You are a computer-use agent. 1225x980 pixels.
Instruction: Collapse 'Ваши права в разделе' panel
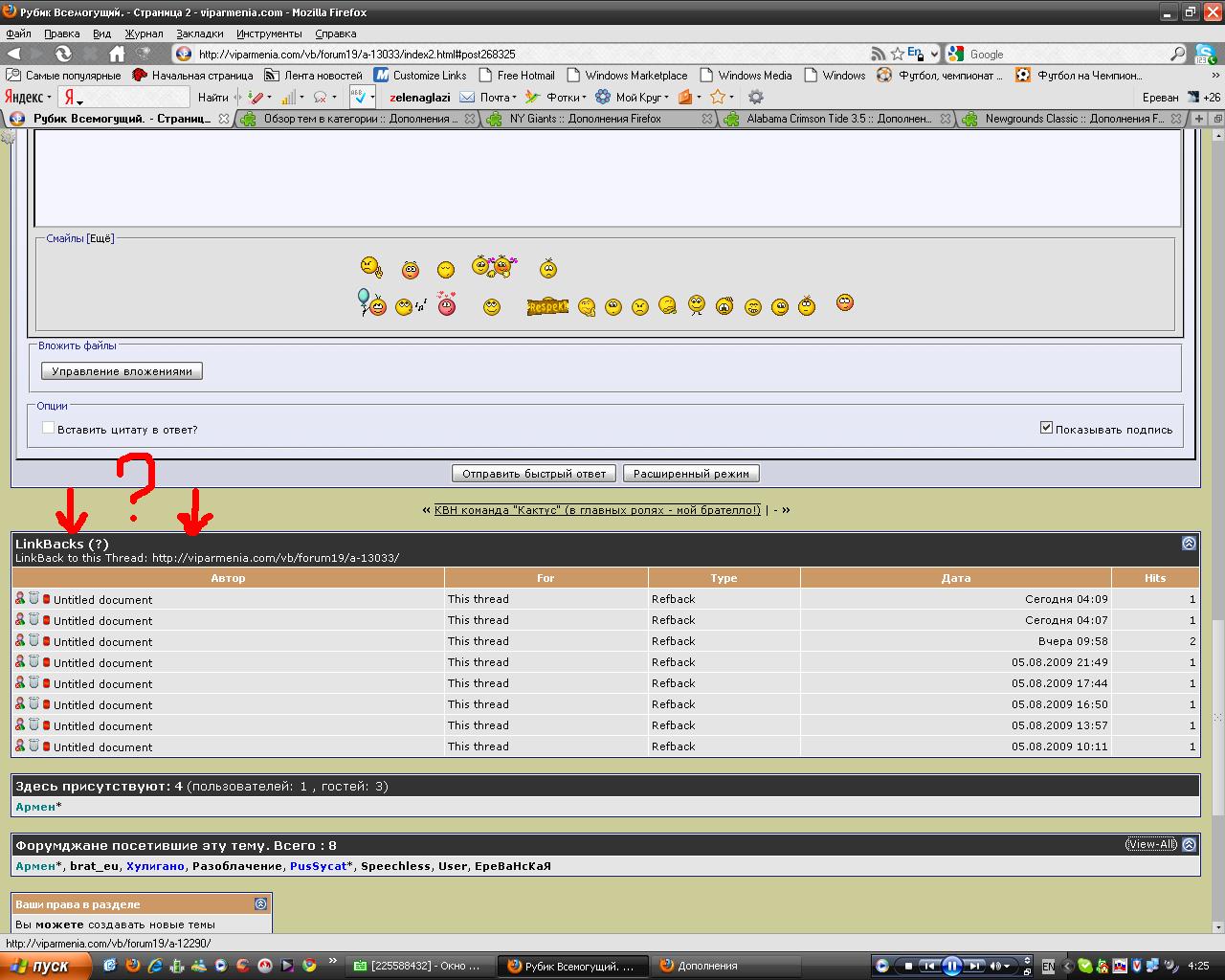(x=261, y=903)
